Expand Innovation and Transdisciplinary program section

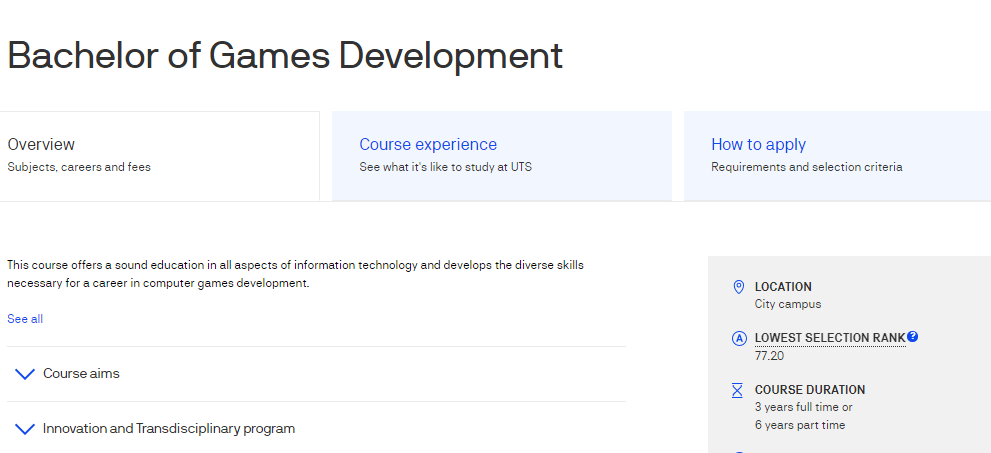[169, 429]
